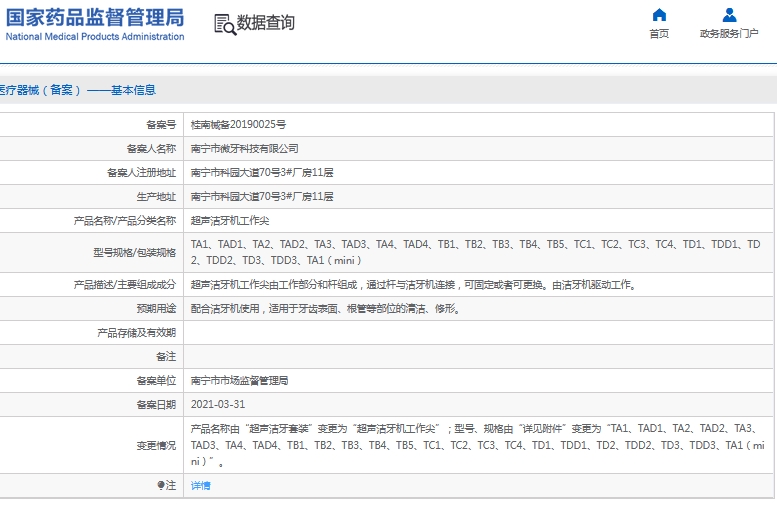This screenshot has width=777, height=507.
Task: Click the 首页 text label
Action: tap(659, 34)
